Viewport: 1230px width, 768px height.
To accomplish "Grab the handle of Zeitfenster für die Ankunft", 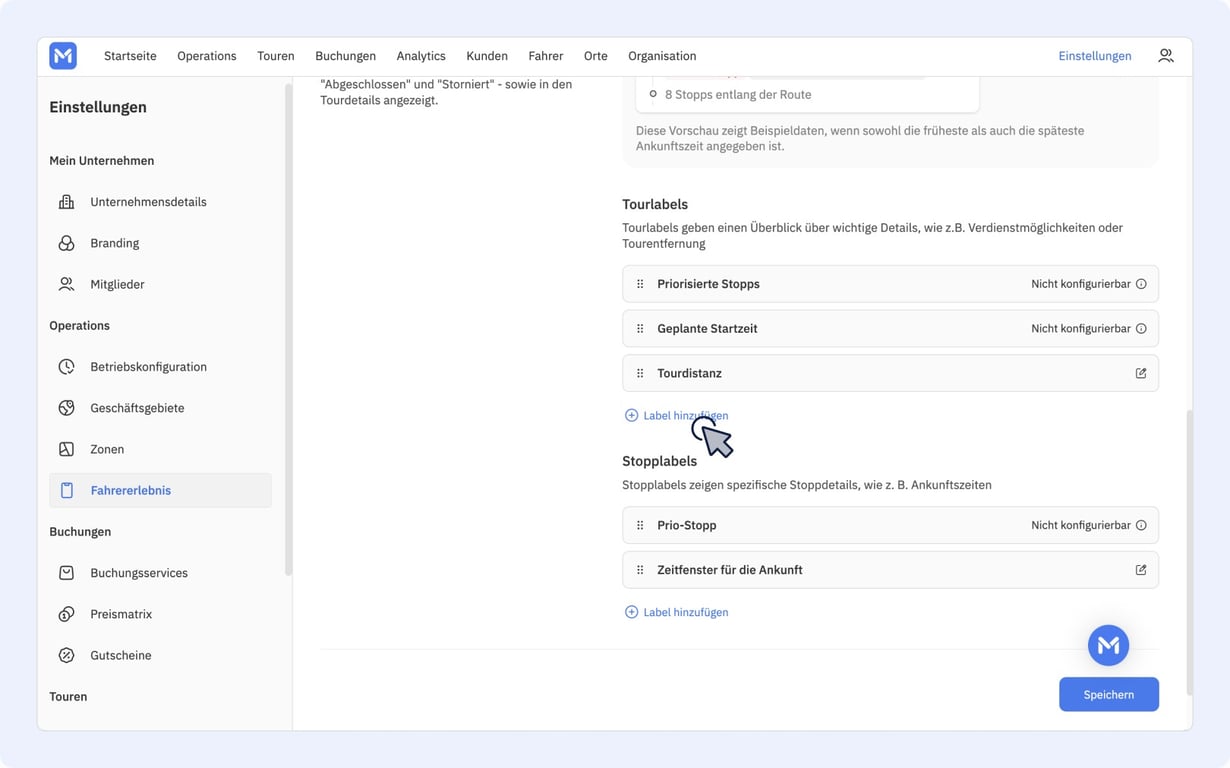I will (640, 570).
